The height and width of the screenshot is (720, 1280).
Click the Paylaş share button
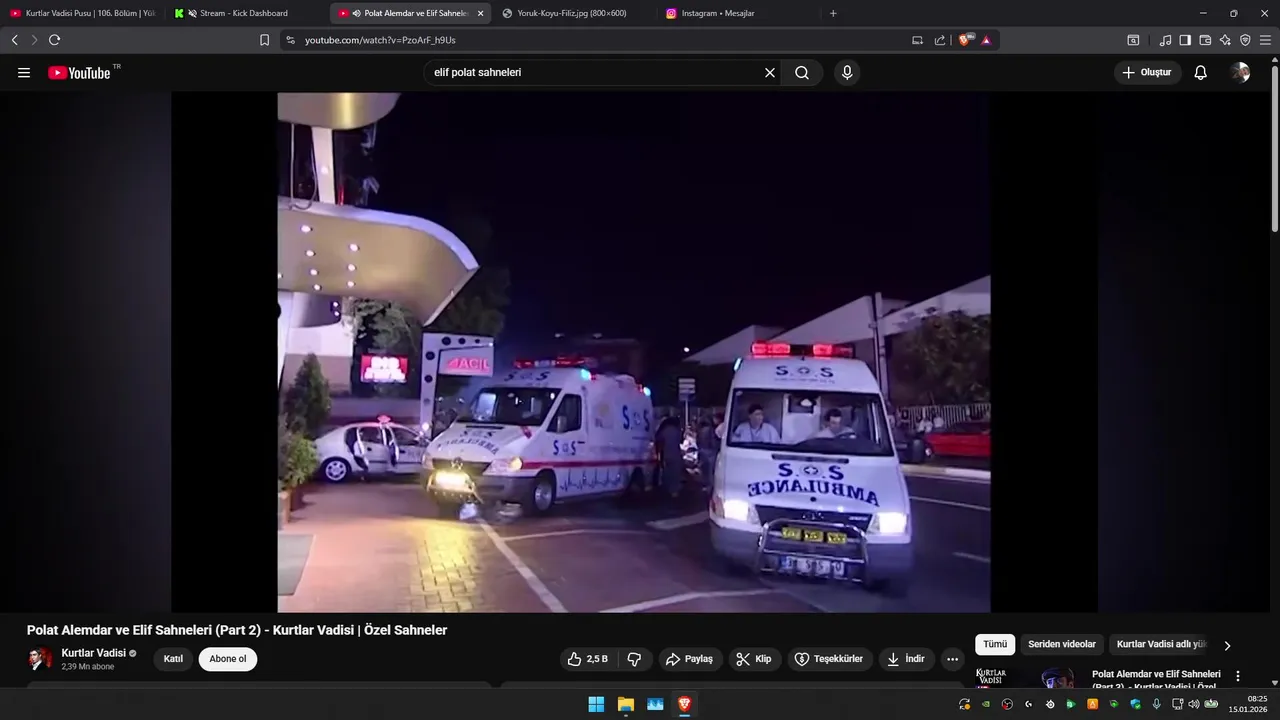690,659
